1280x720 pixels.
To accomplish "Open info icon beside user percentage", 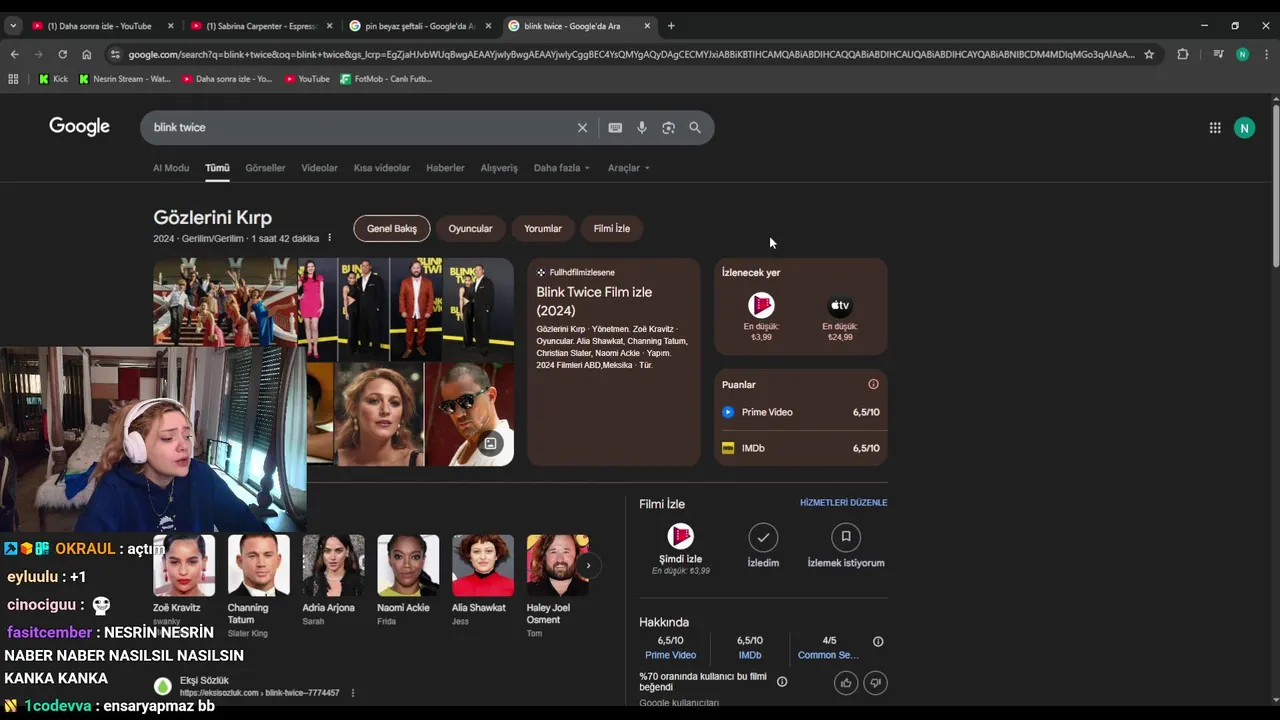I will coord(782,682).
